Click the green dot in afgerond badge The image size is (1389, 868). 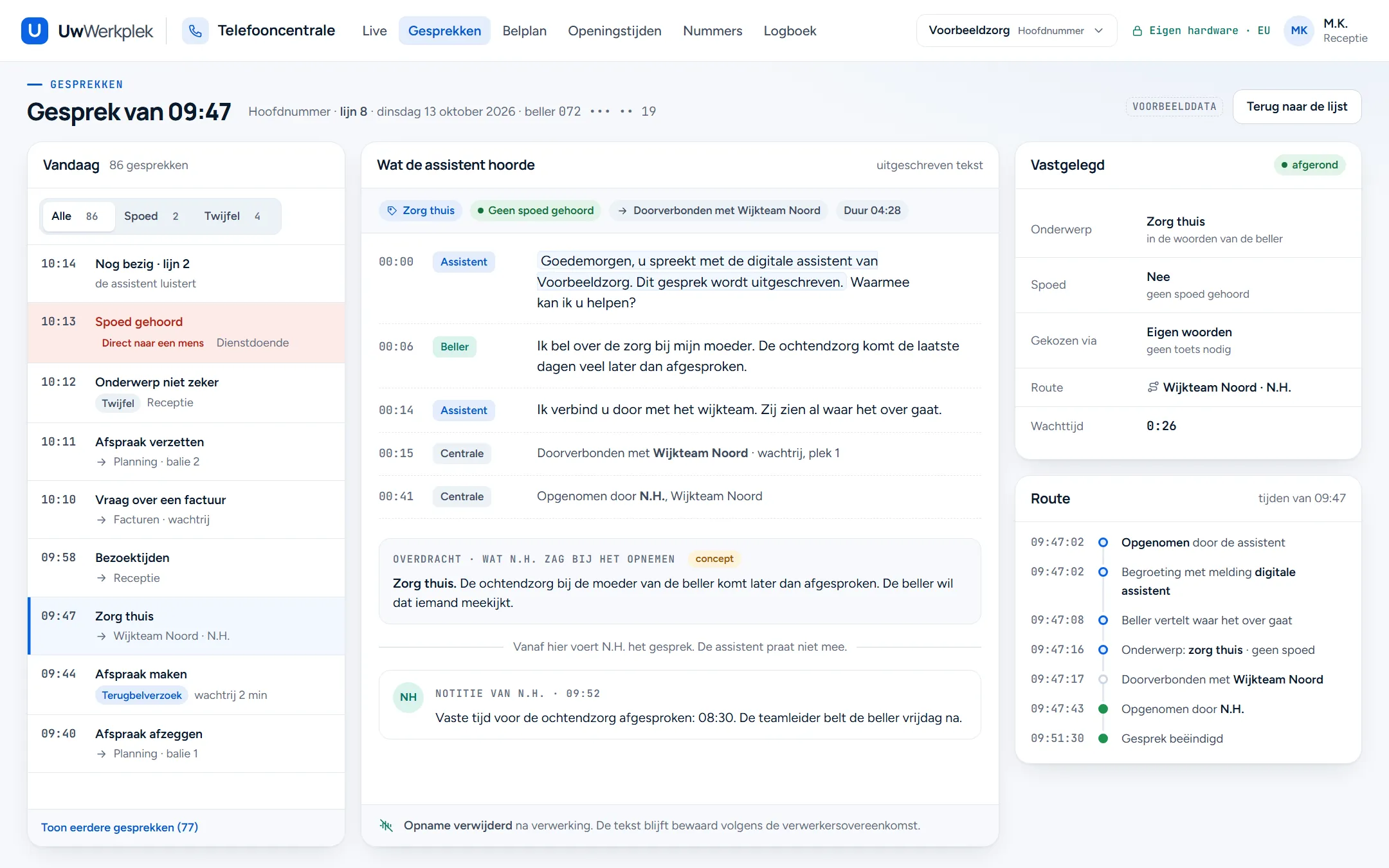pyautogui.click(x=1284, y=165)
